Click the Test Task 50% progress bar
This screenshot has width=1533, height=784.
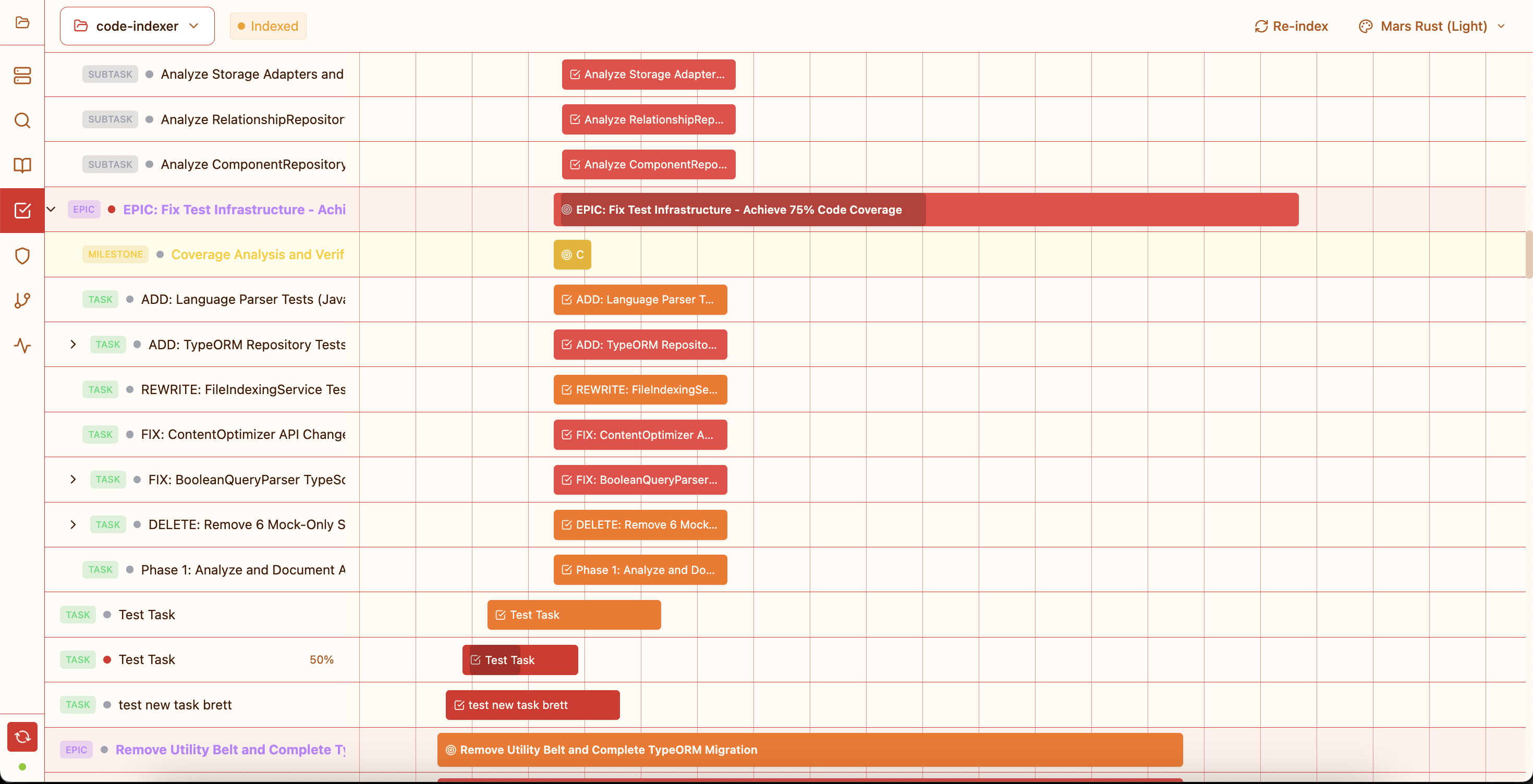tap(519, 660)
